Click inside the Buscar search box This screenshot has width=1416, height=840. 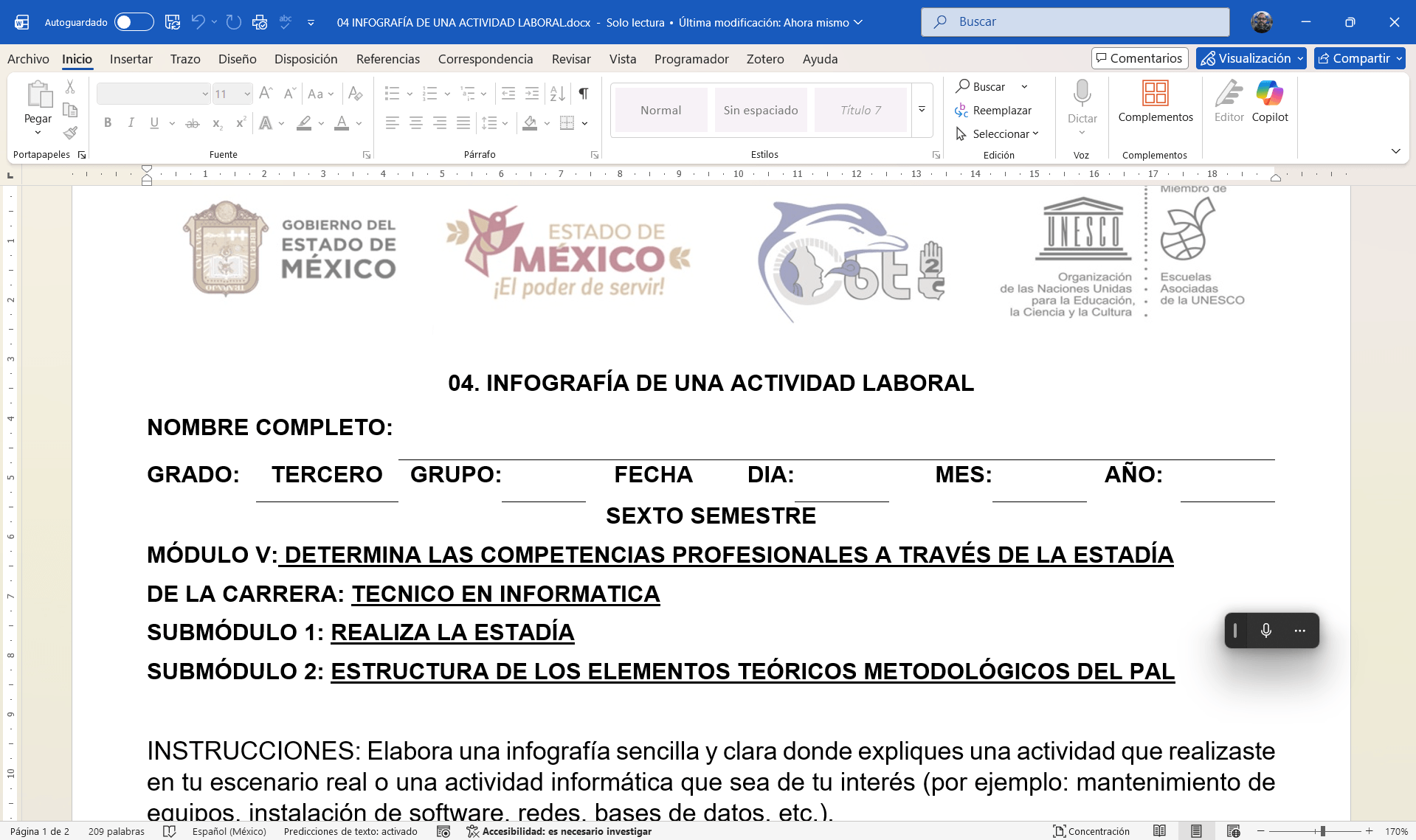point(1074,21)
